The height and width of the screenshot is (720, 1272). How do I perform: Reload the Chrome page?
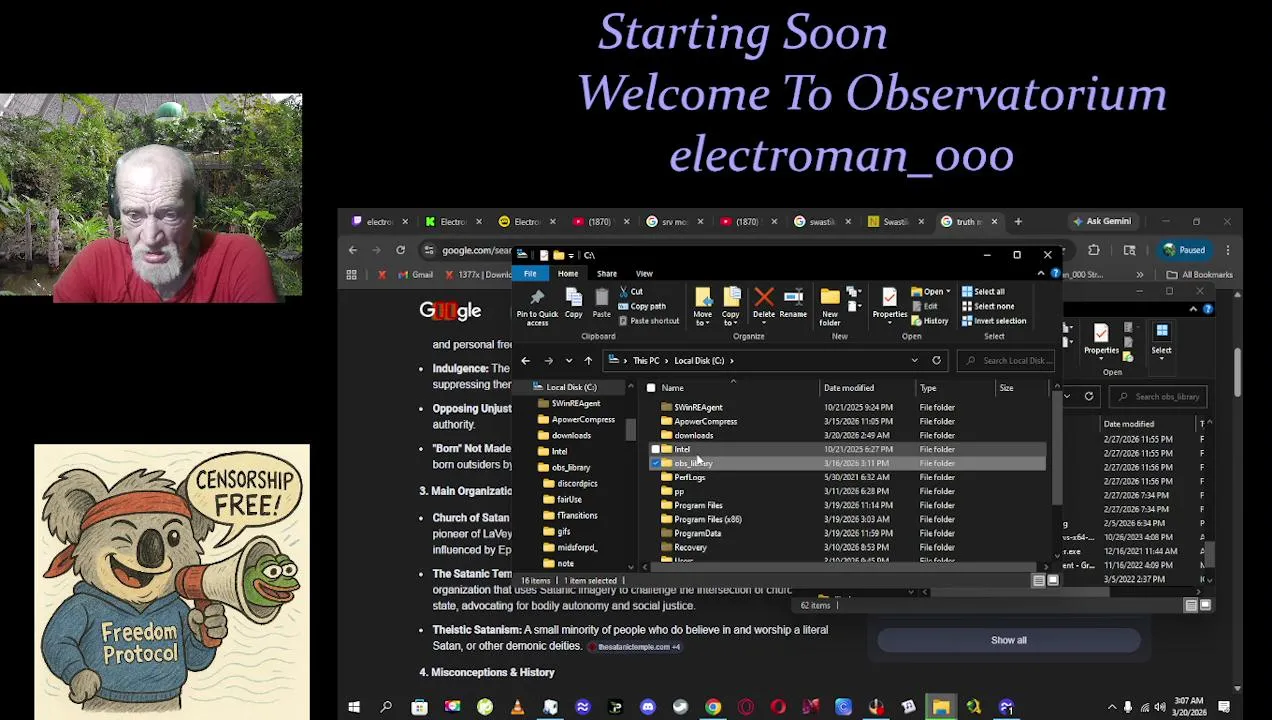coord(400,250)
